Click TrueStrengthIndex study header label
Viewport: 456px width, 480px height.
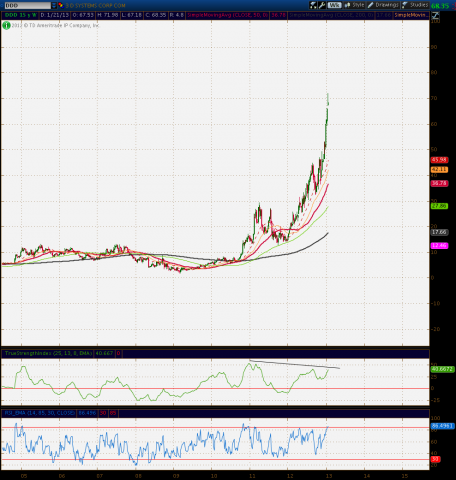tap(48, 353)
